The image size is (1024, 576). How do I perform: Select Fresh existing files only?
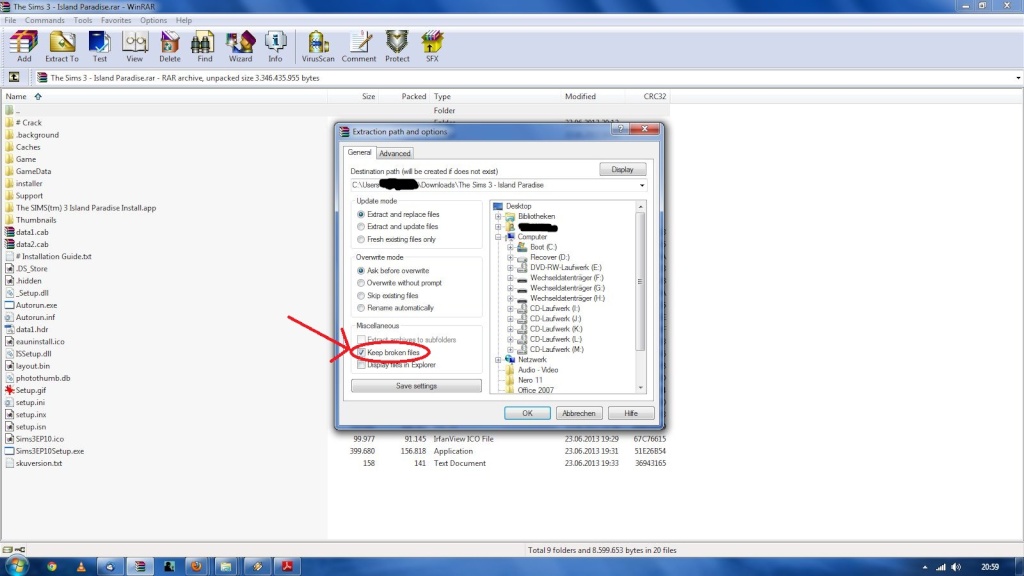[x=360, y=239]
